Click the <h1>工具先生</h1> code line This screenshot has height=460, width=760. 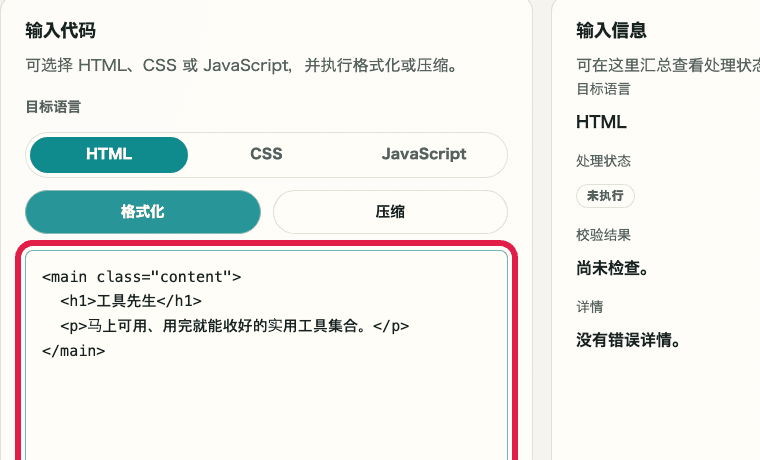[x=131, y=301]
